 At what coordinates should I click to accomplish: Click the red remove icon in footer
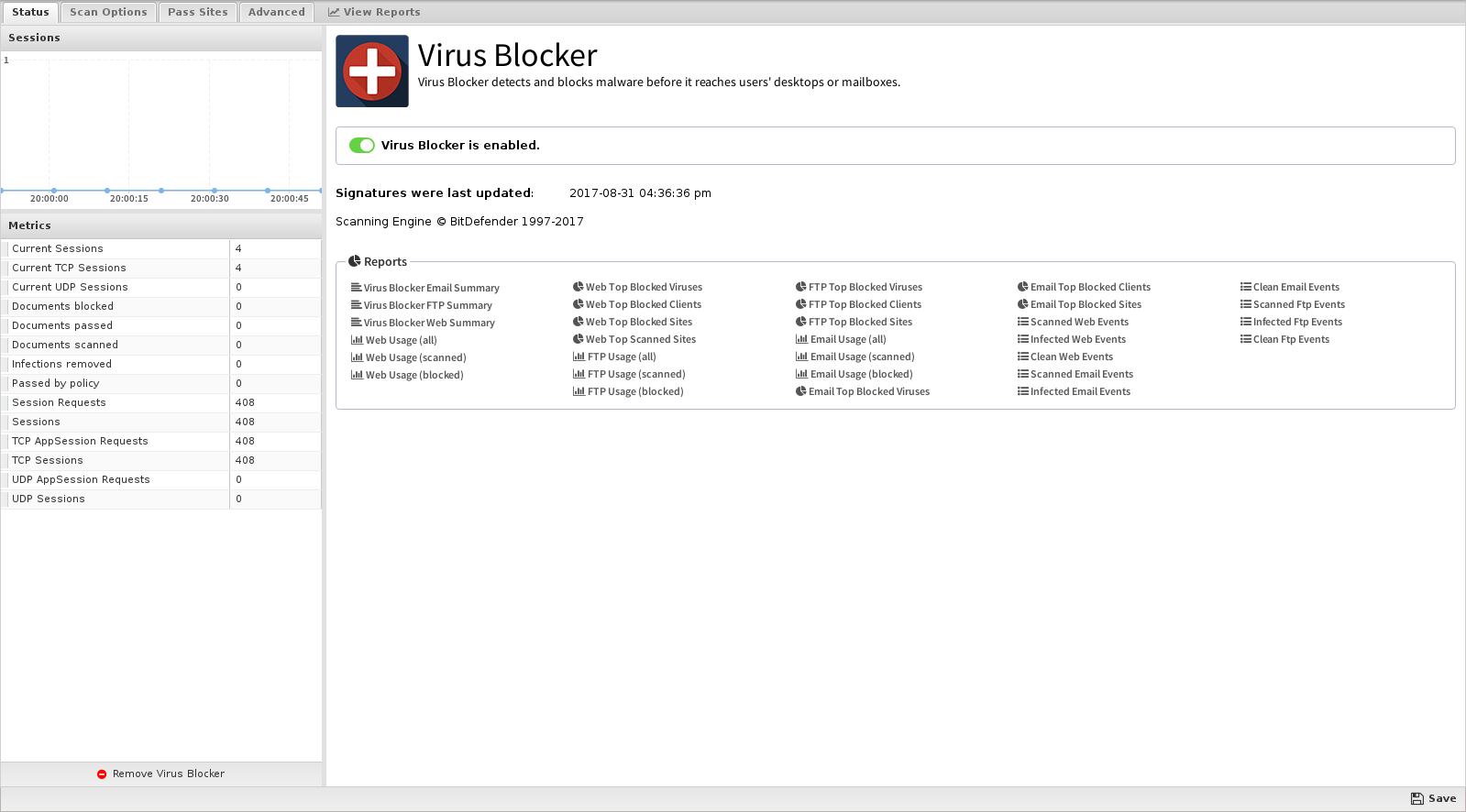pos(102,774)
